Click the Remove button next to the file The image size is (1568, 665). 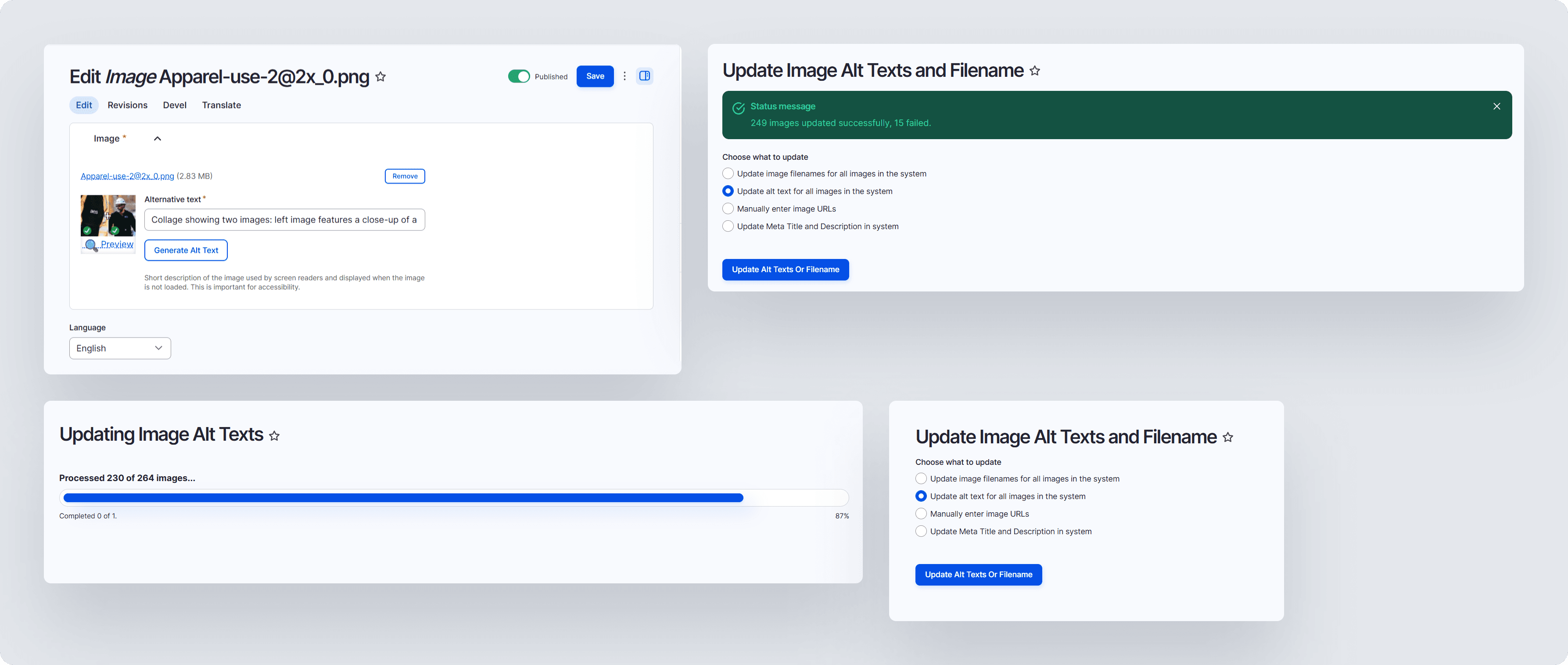click(405, 176)
